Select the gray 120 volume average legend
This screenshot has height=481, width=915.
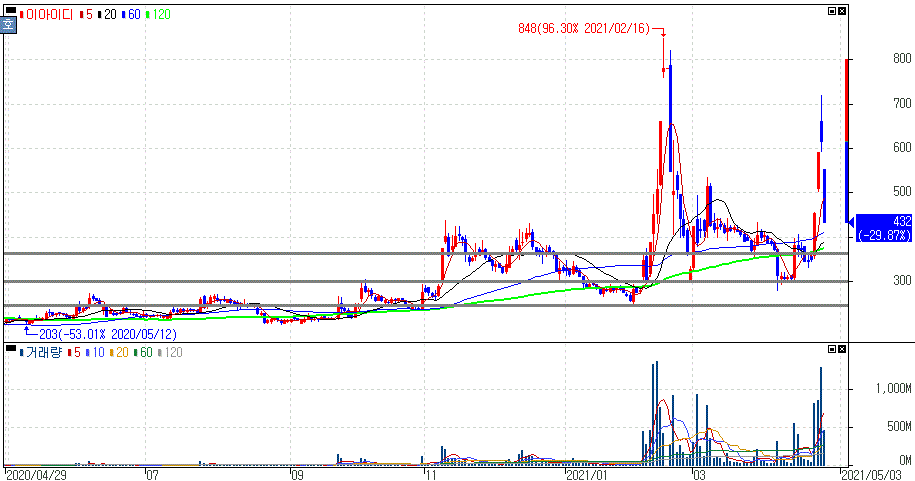pos(170,353)
